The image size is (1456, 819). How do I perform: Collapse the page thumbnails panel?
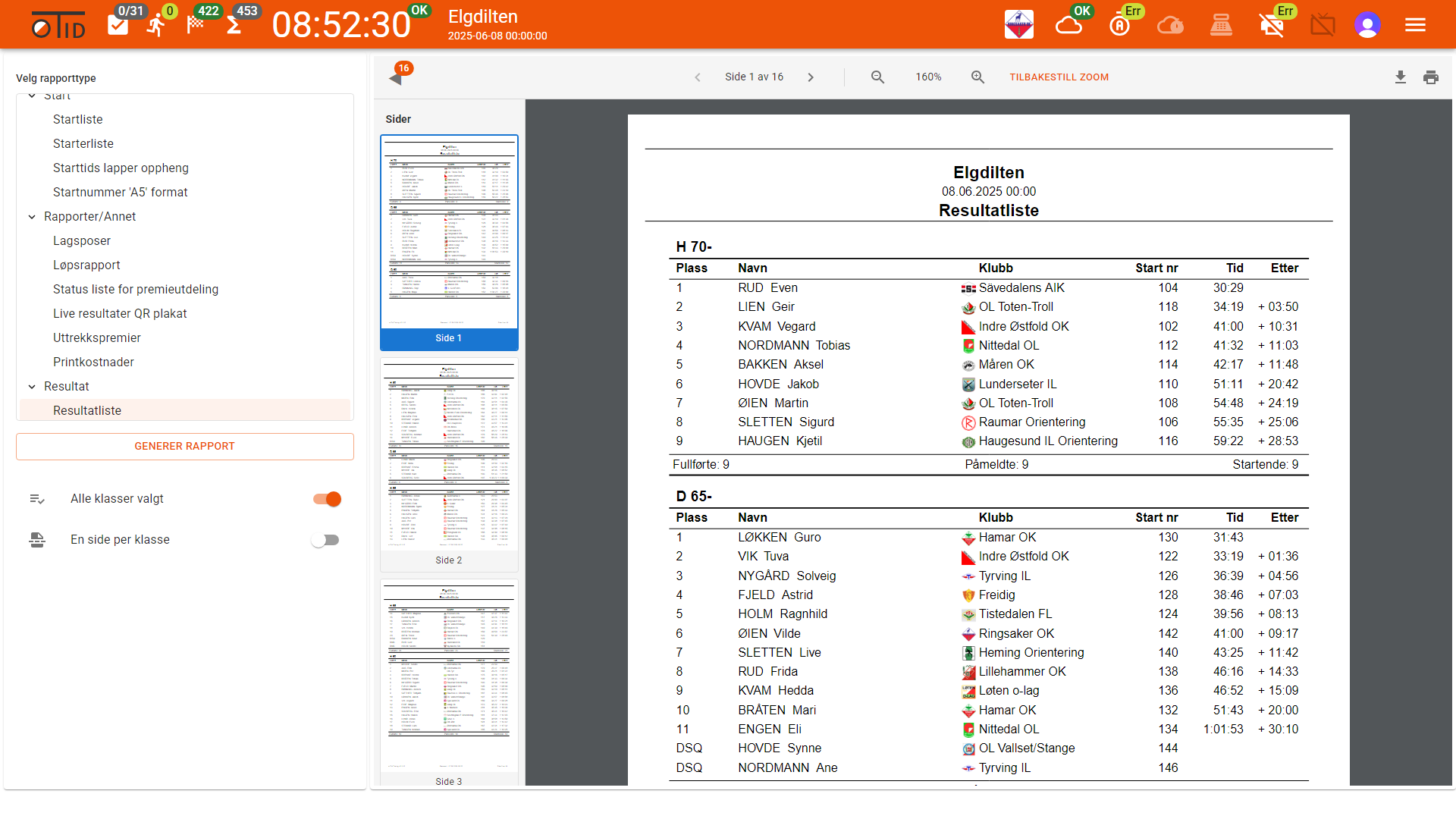395,77
